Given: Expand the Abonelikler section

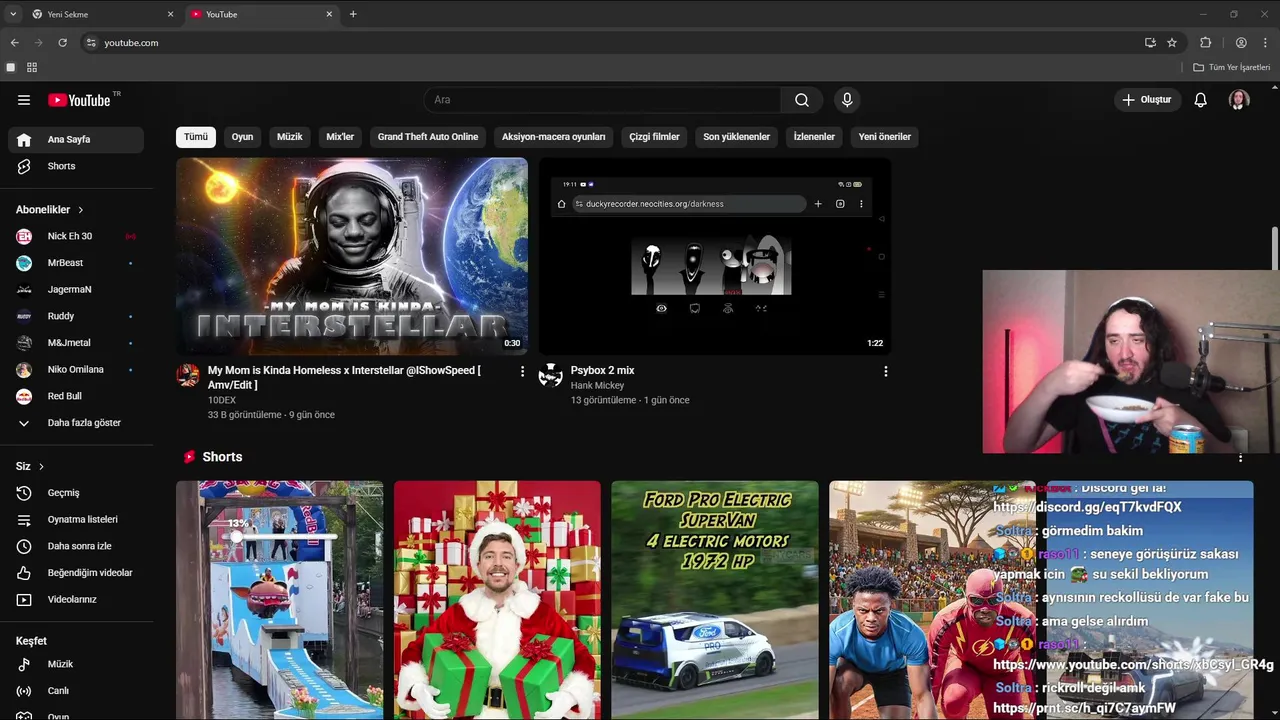Looking at the screenshot, I should pyautogui.click(x=50, y=210).
